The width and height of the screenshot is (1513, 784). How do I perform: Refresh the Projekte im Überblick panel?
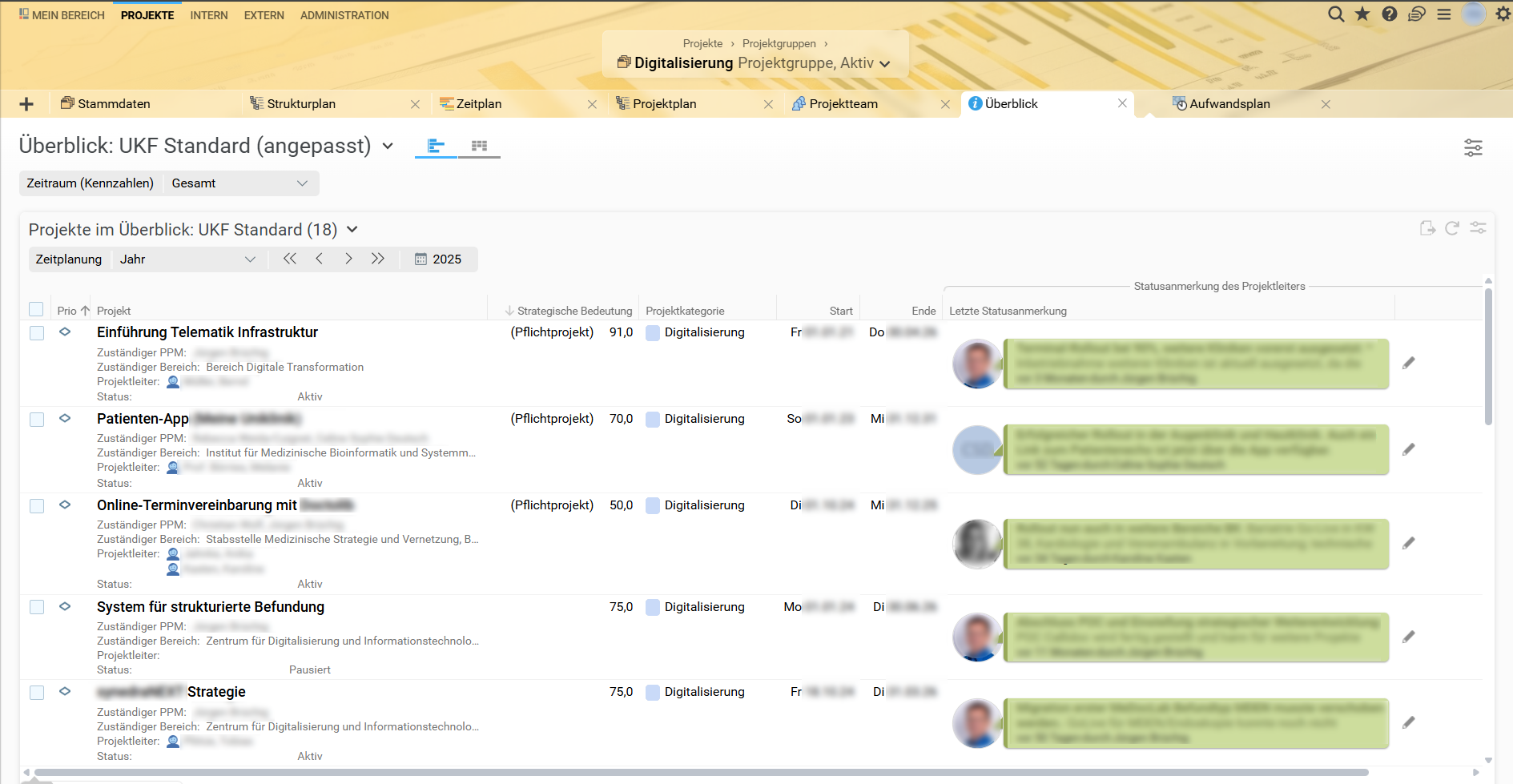coord(1452,228)
